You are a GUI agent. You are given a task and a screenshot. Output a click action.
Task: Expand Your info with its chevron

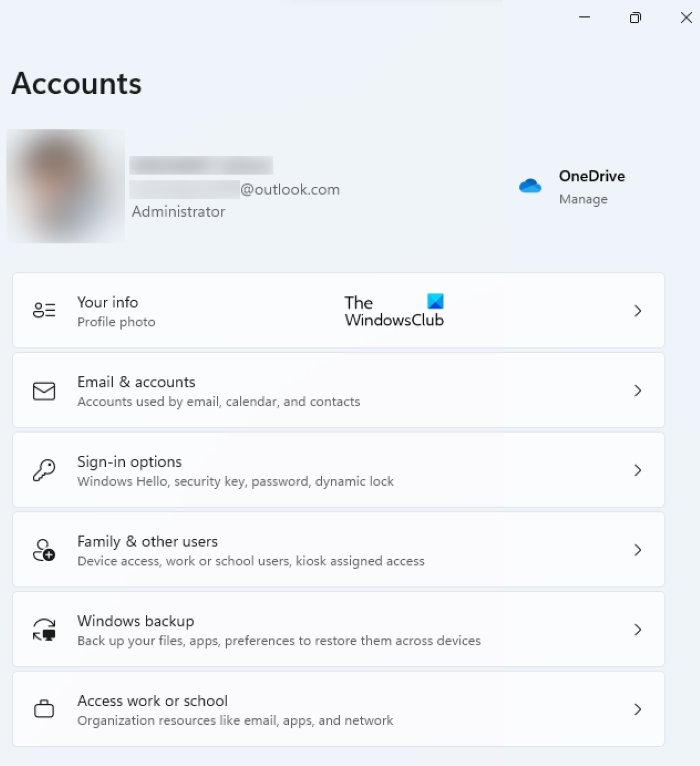pyautogui.click(x=638, y=311)
